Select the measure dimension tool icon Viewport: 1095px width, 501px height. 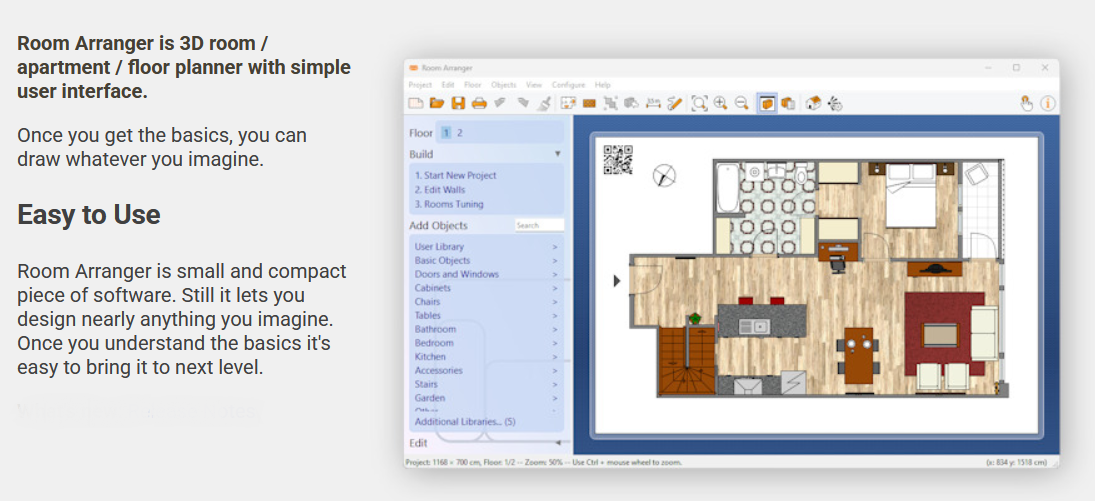[653, 103]
